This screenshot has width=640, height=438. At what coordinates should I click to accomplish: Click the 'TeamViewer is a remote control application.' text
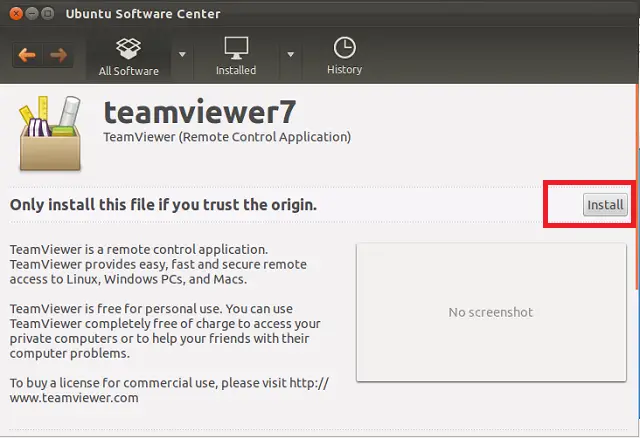pyautogui.click(x=139, y=249)
